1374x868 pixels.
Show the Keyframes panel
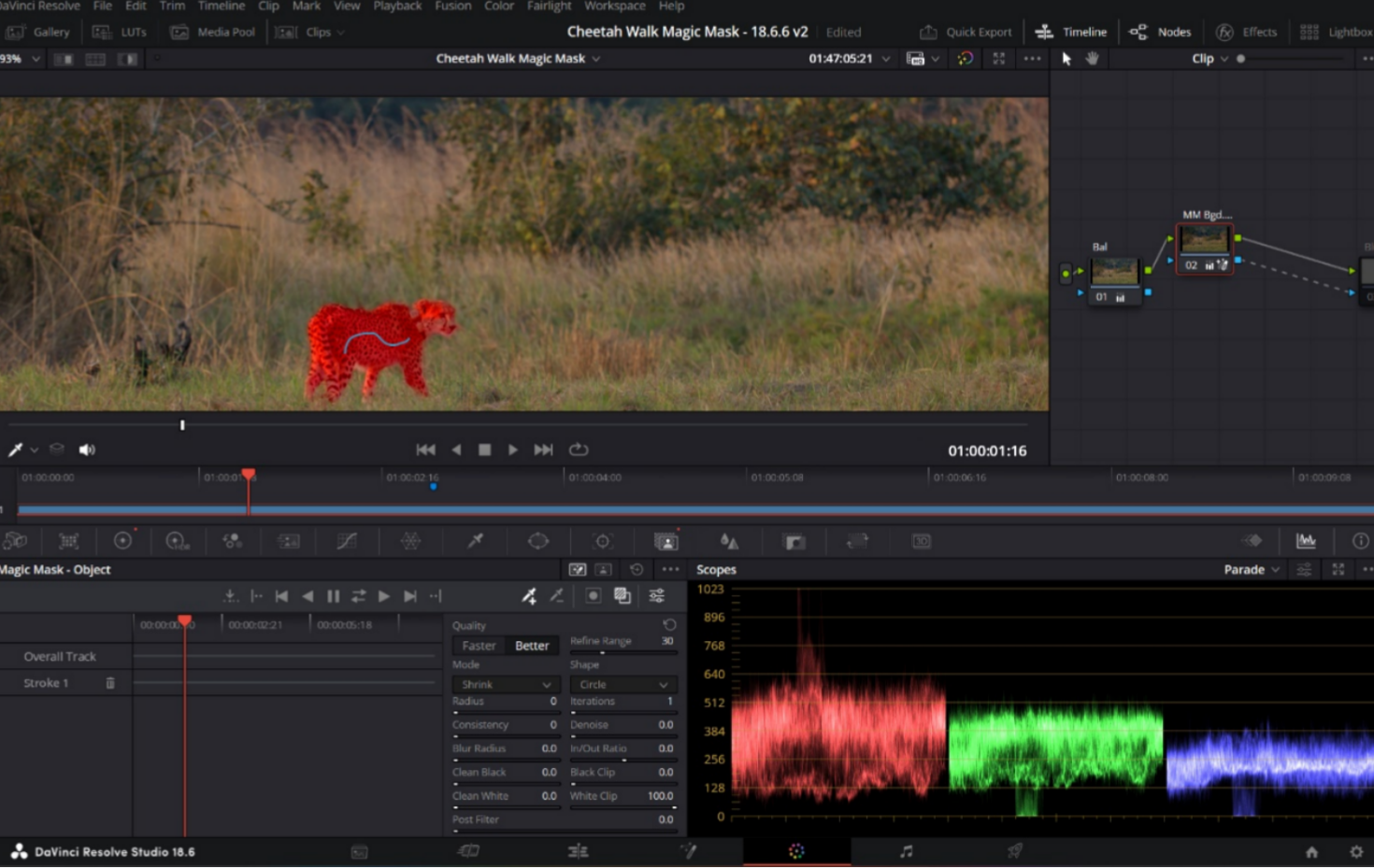(x=1252, y=541)
